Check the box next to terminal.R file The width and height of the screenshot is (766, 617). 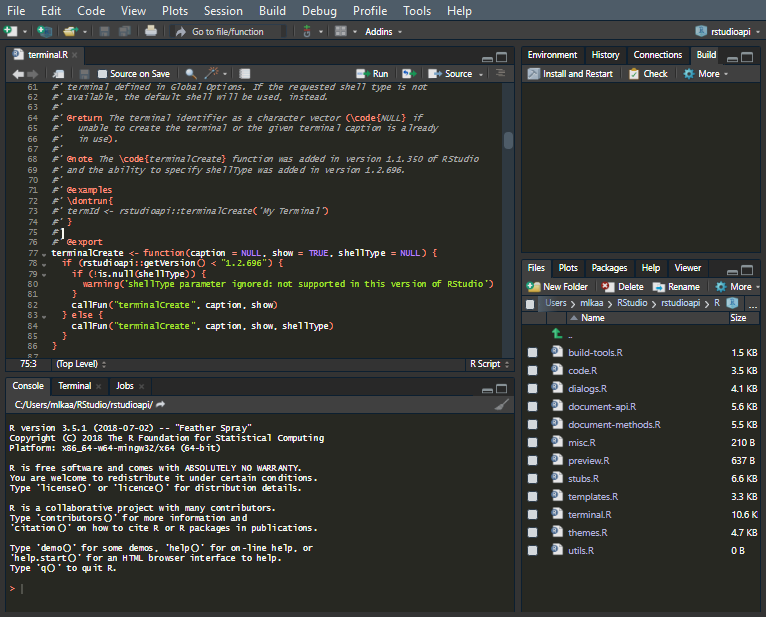[532, 514]
